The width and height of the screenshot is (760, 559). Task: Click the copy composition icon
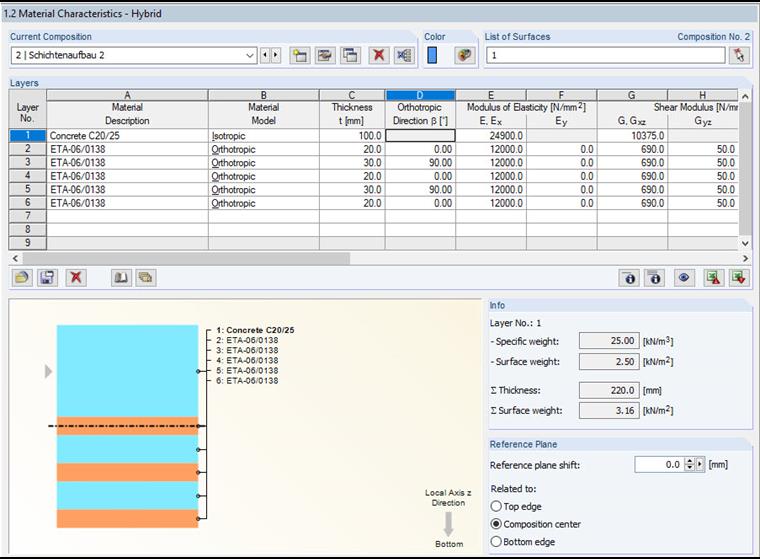[x=350, y=55]
